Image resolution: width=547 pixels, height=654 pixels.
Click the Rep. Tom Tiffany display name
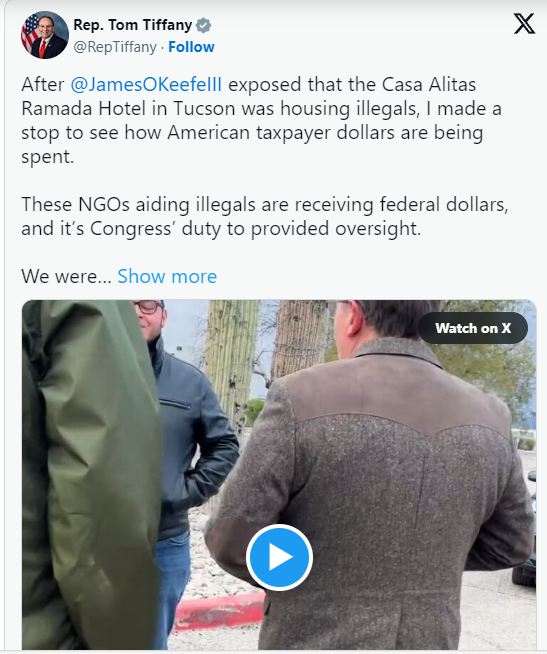click(133, 25)
